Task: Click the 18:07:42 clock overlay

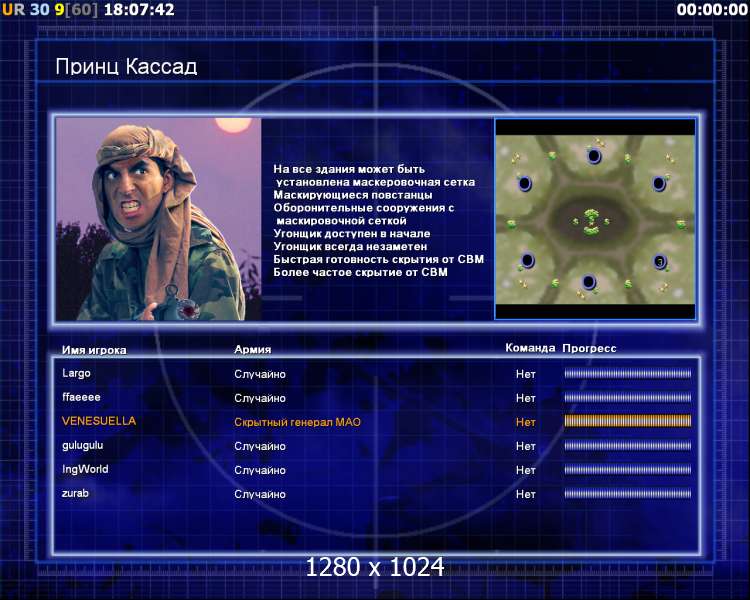Action: (x=139, y=10)
